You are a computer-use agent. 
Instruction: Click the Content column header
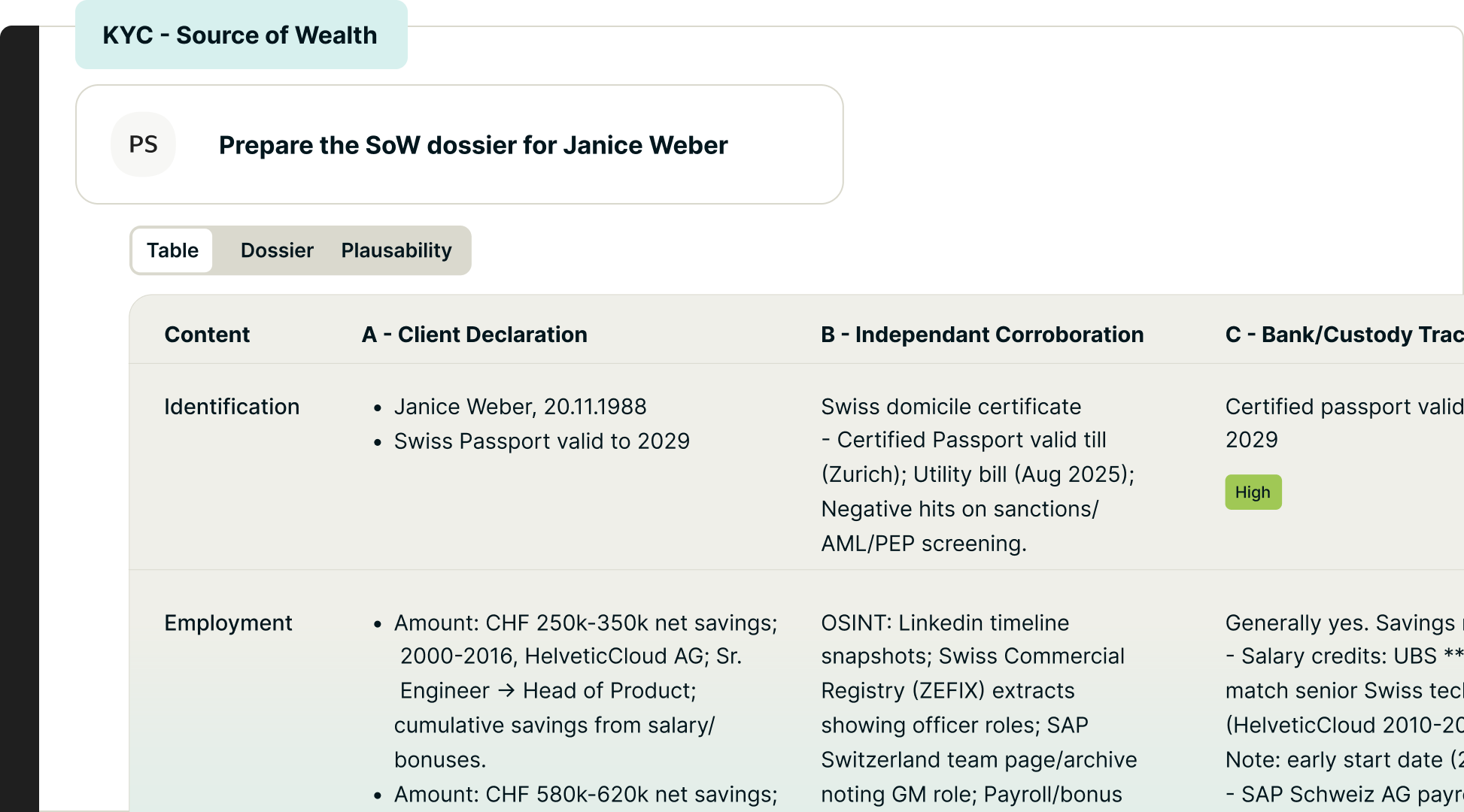point(207,335)
